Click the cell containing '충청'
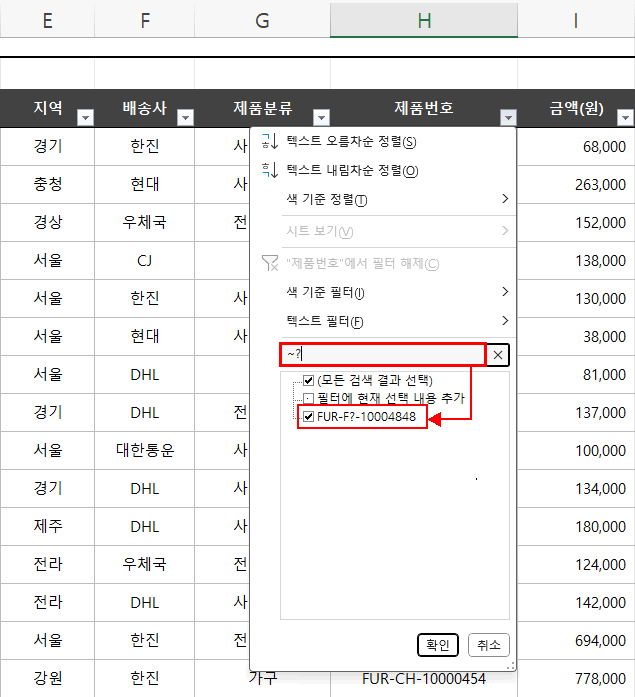The width and height of the screenshot is (635, 697). point(48,184)
